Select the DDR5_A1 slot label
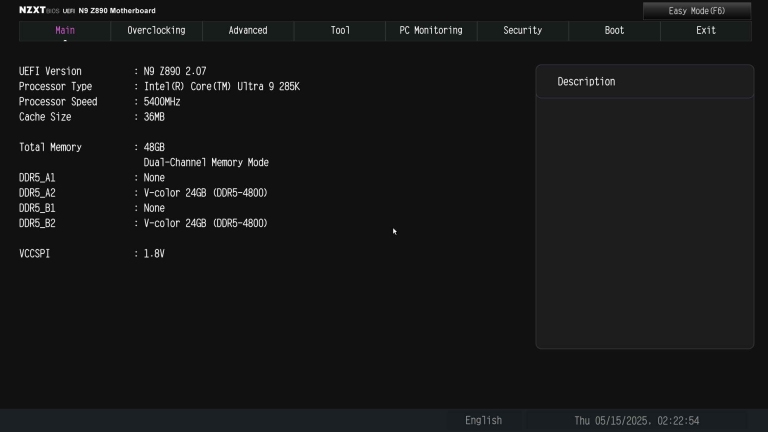This screenshot has height=432, width=768. tap(37, 178)
